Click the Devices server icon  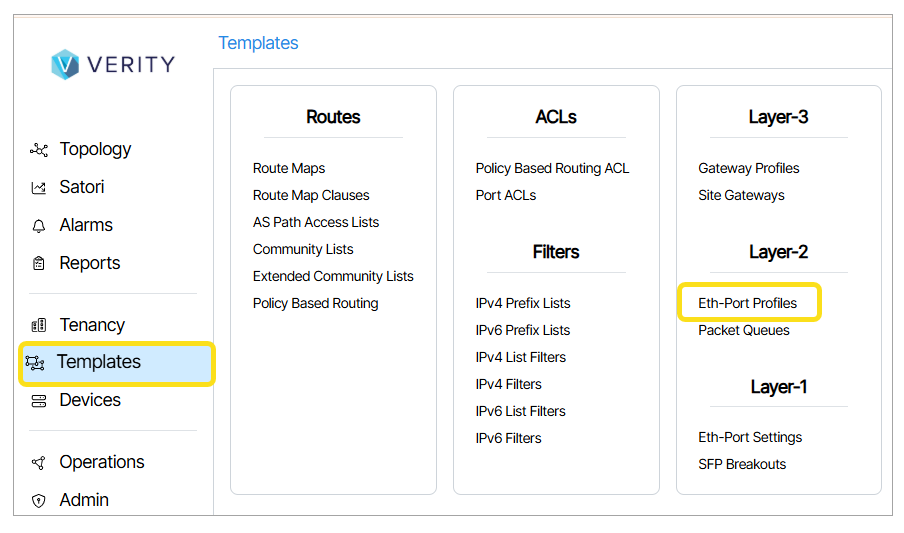point(39,401)
